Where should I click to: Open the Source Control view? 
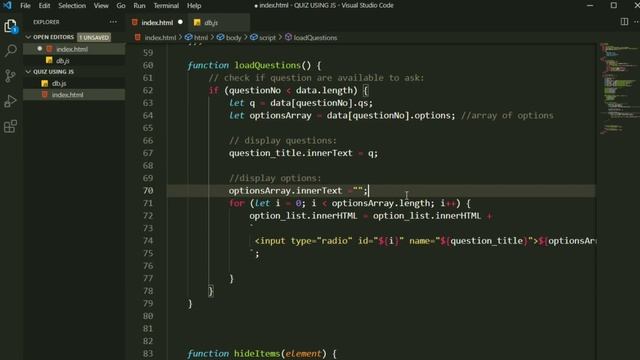click(10, 76)
